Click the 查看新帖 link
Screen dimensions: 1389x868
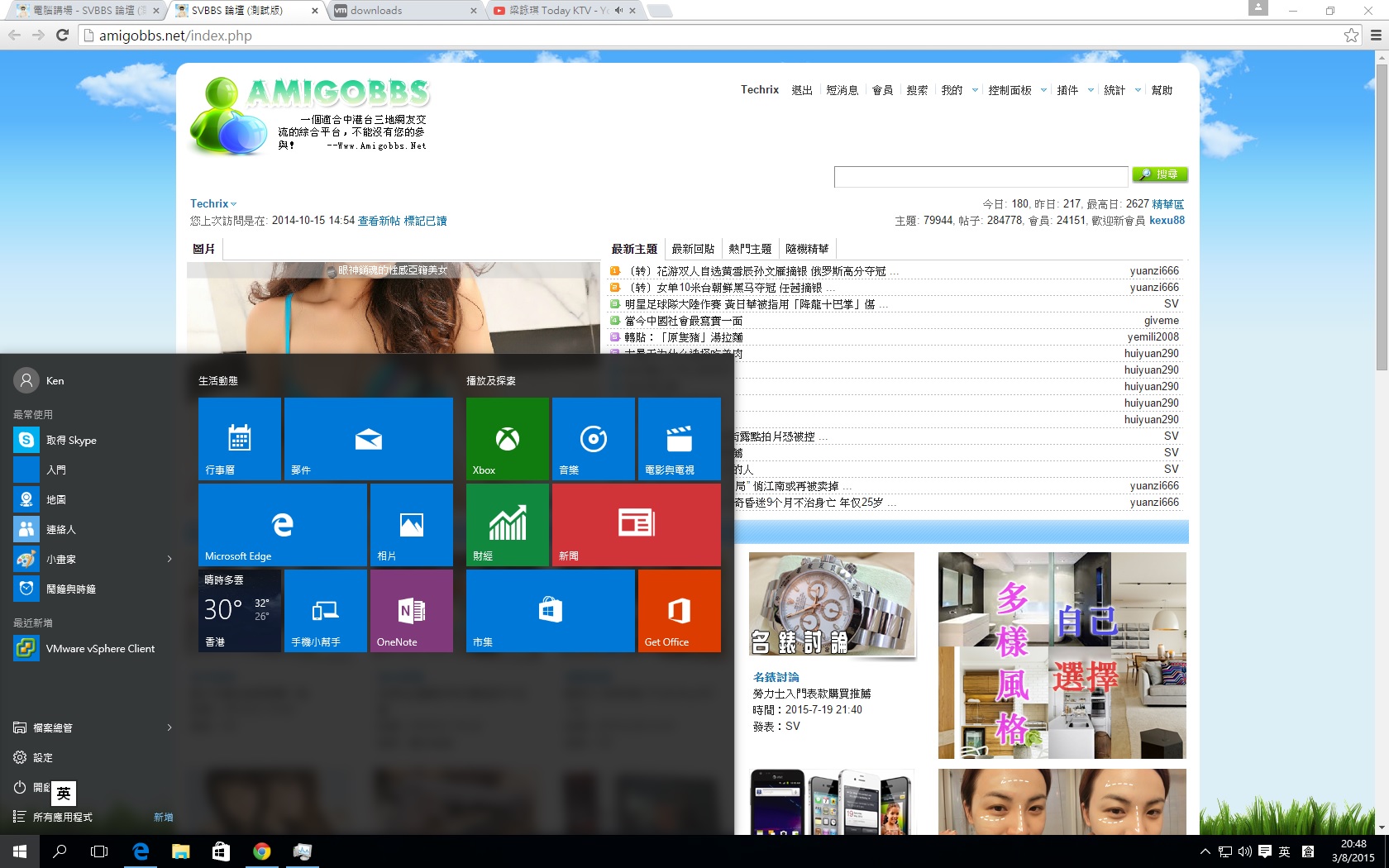coord(379,221)
